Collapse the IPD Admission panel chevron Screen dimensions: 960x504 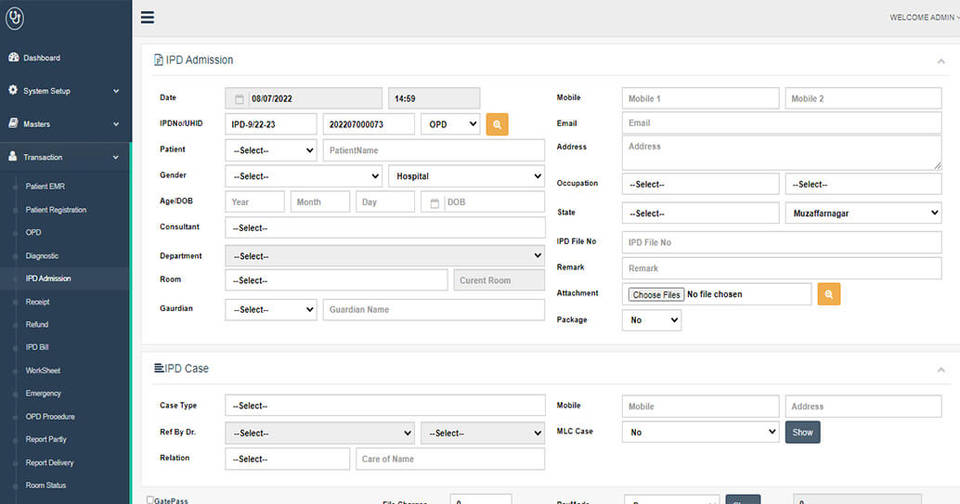[941, 61]
